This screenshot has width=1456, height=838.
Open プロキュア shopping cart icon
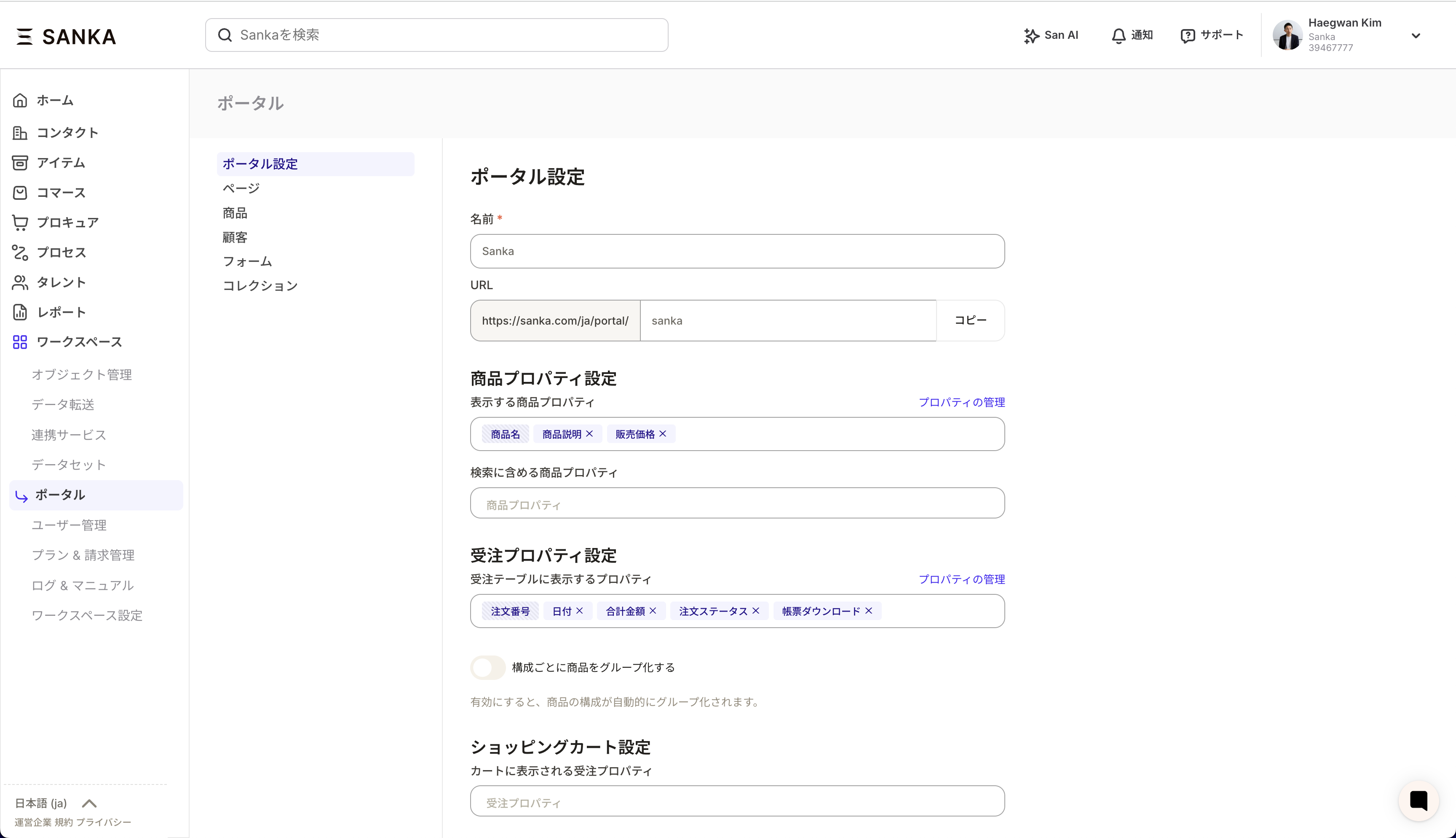click(x=20, y=223)
